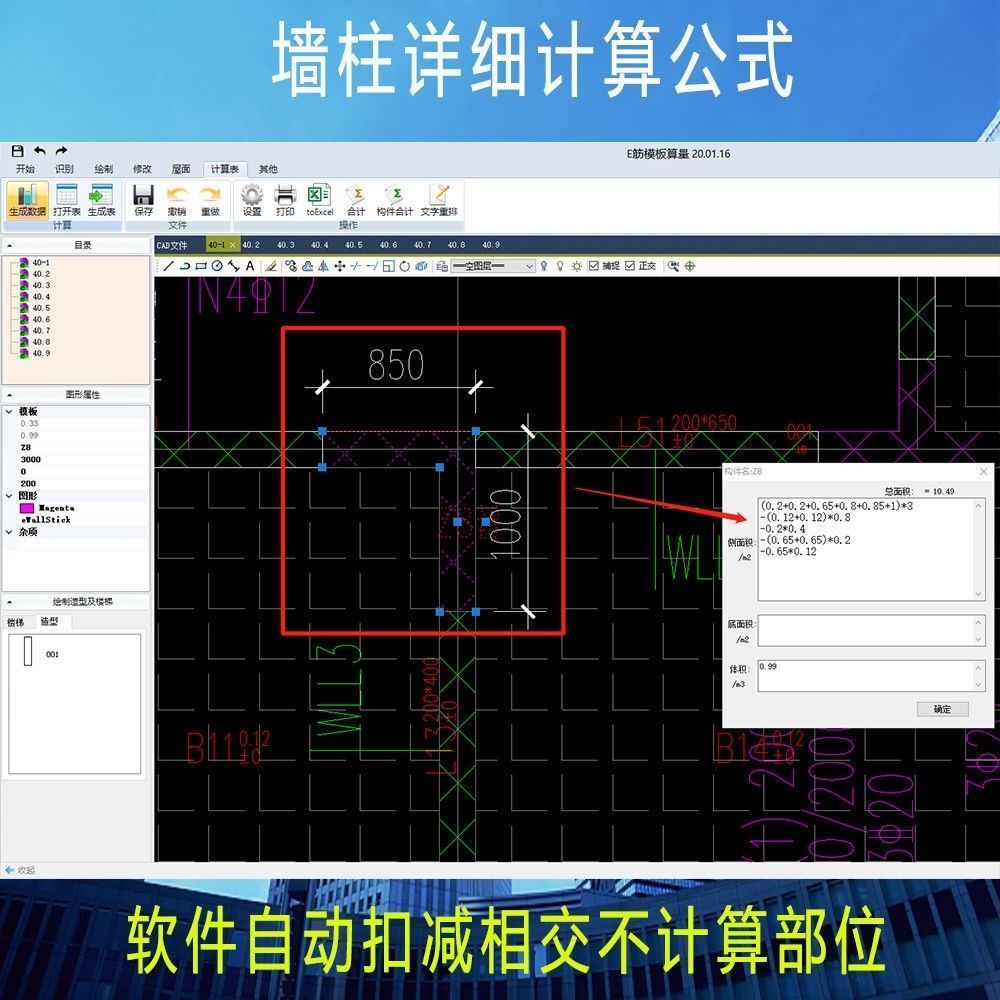1000x1000 pixels.
Task: Open table with 打开表 icon
Action: 66,200
